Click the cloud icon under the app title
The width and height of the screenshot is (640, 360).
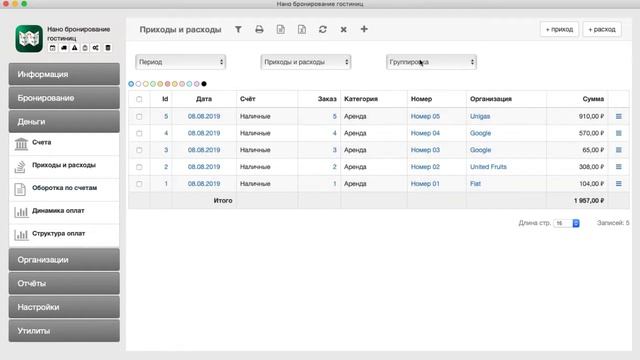tap(64, 48)
